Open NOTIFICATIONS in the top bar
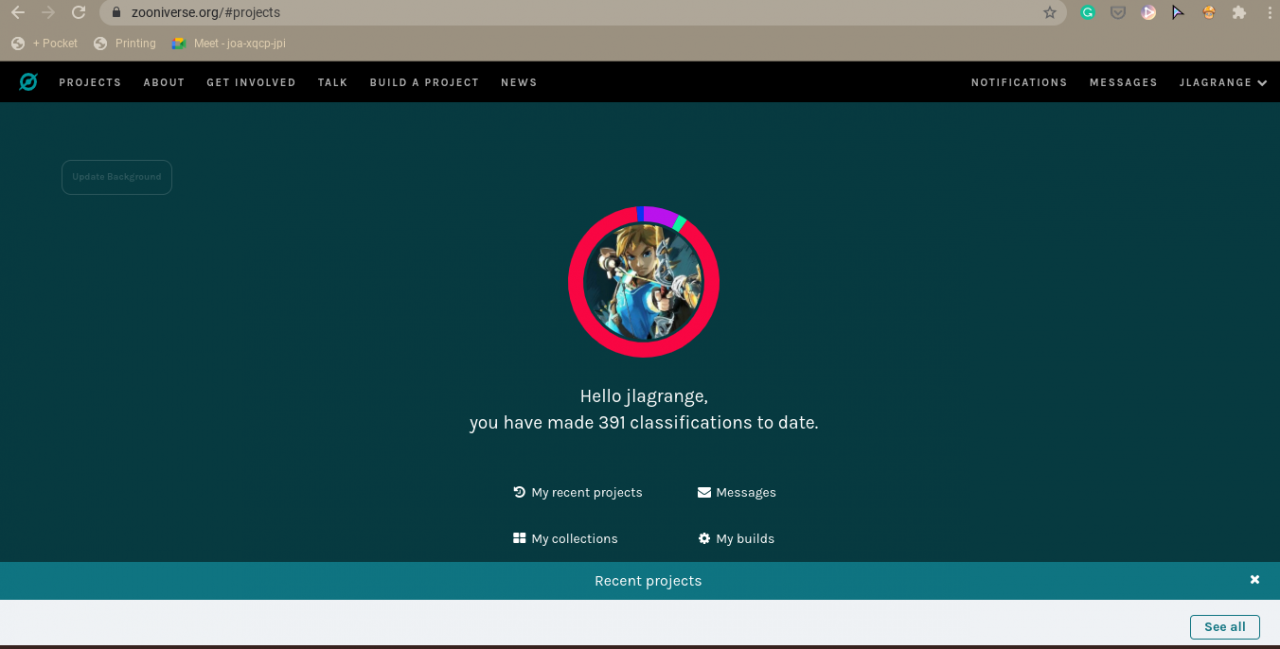This screenshot has height=649, width=1280. [1019, 82]
